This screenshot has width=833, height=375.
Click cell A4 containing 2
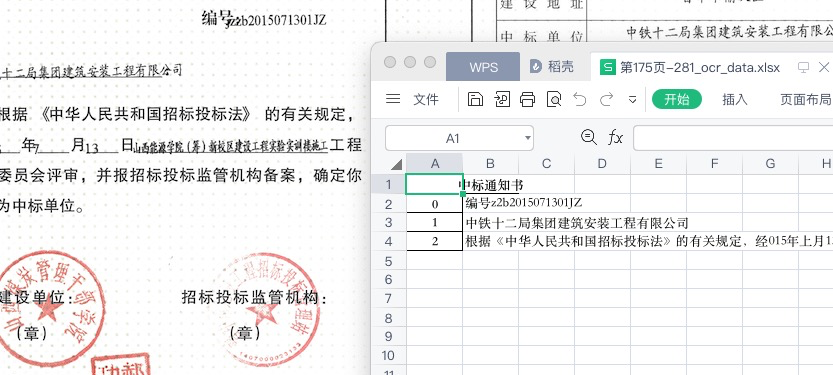click(x=435, y=242)
